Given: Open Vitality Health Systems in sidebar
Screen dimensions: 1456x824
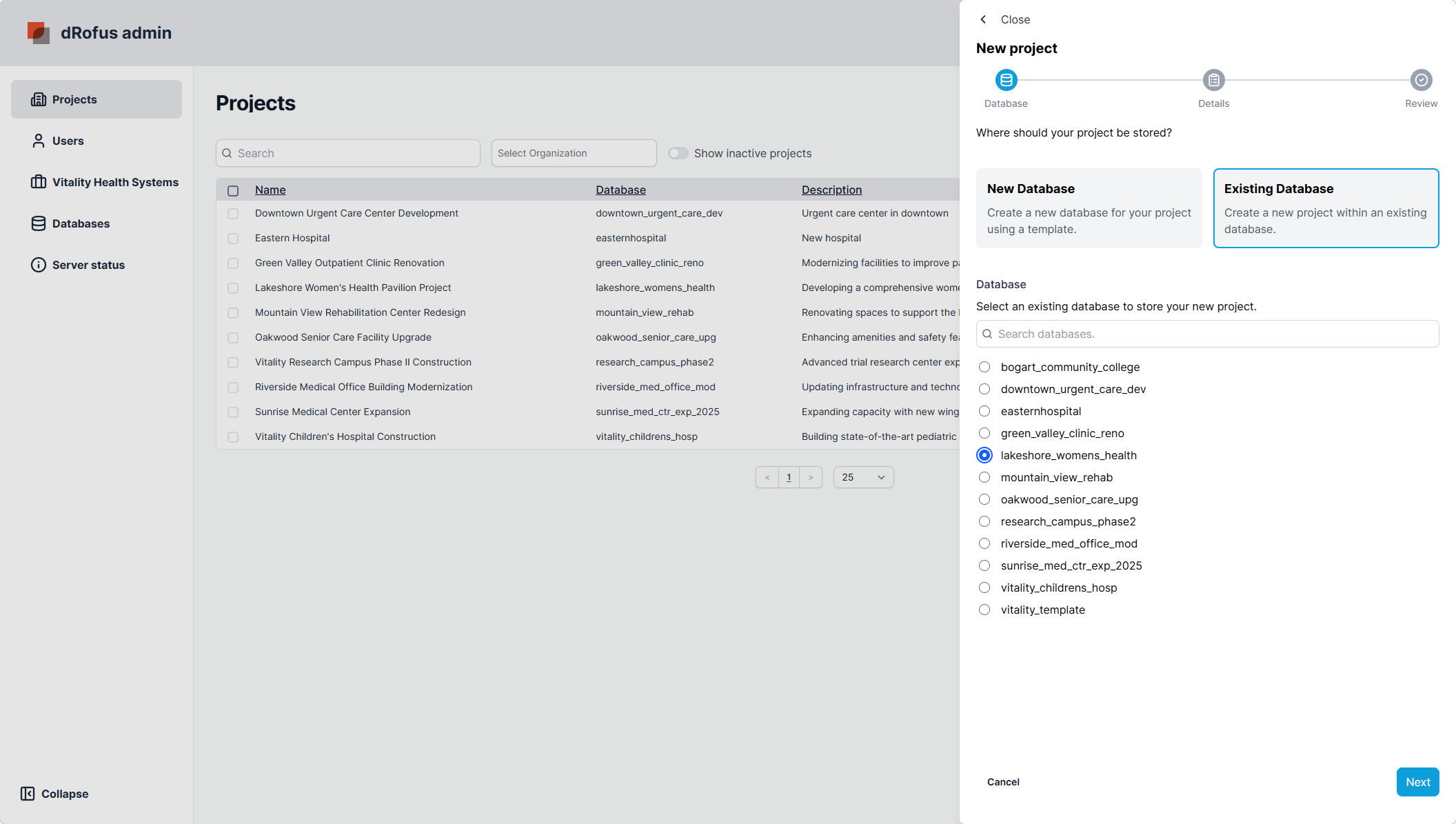Looking at the screenshot, I should point(97,182).
